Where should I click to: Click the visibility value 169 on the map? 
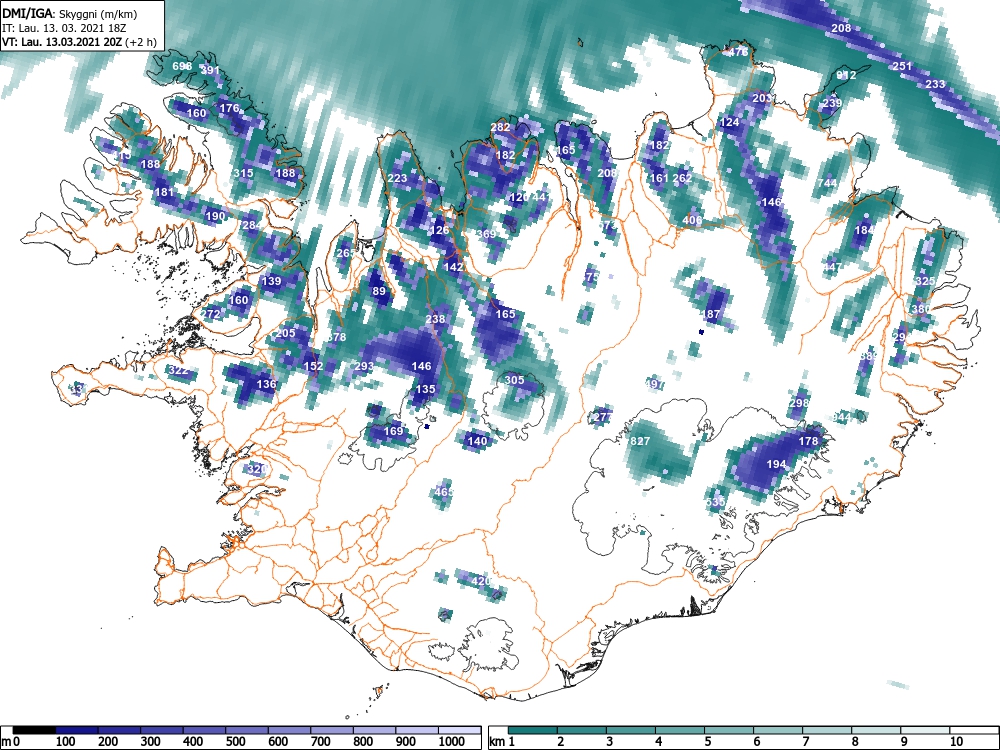click(393, 431)
